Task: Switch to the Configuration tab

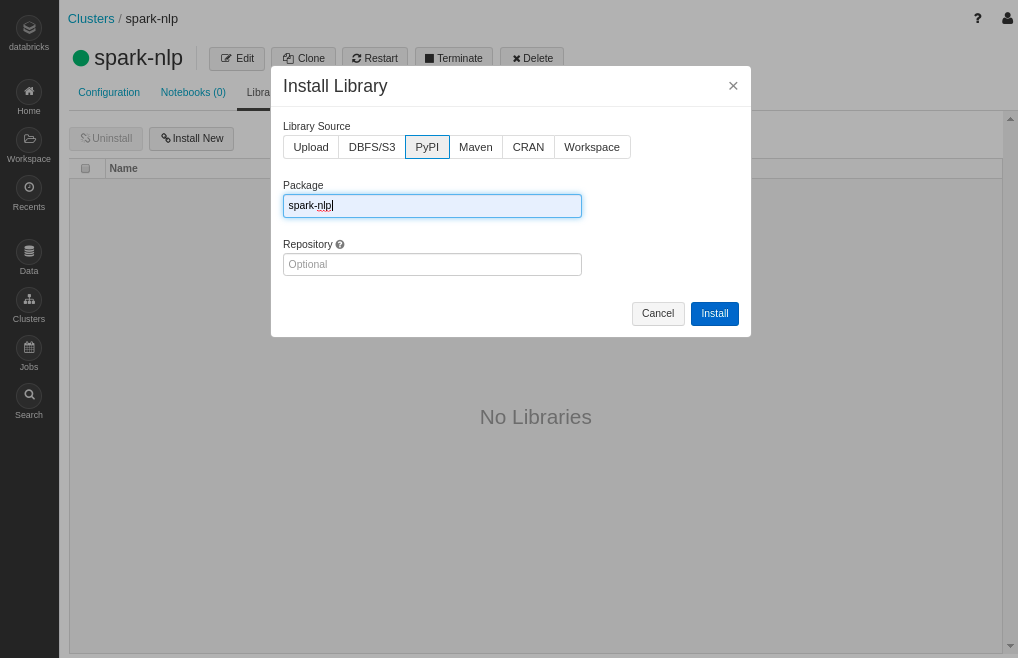Action: coord(109,92)
